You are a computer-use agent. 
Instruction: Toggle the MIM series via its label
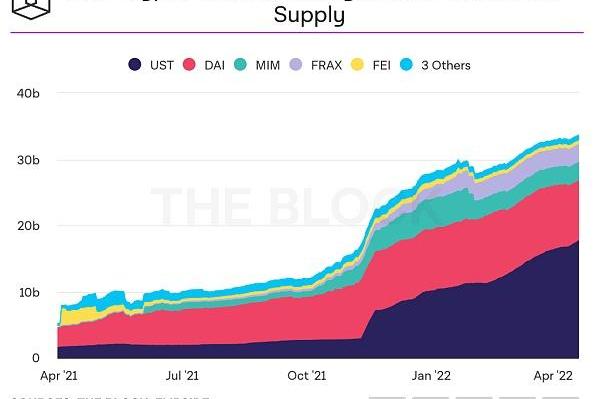point(267,65)
